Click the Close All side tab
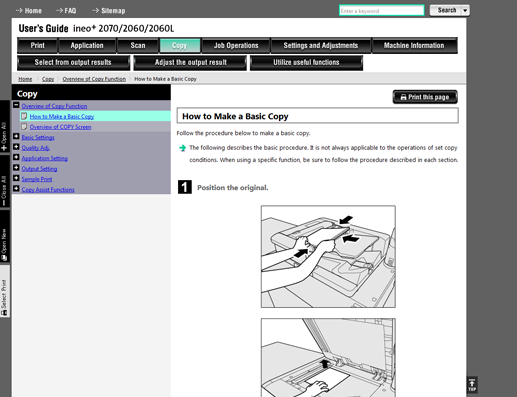Image resolution: width=517 pixels, height=397 pixels. (4, 182)
